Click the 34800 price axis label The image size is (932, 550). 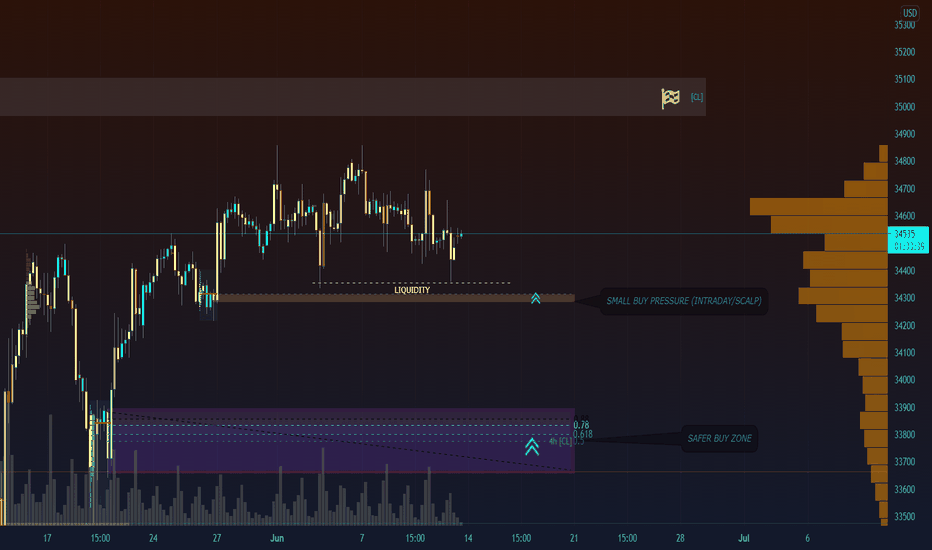pos(905,161)
